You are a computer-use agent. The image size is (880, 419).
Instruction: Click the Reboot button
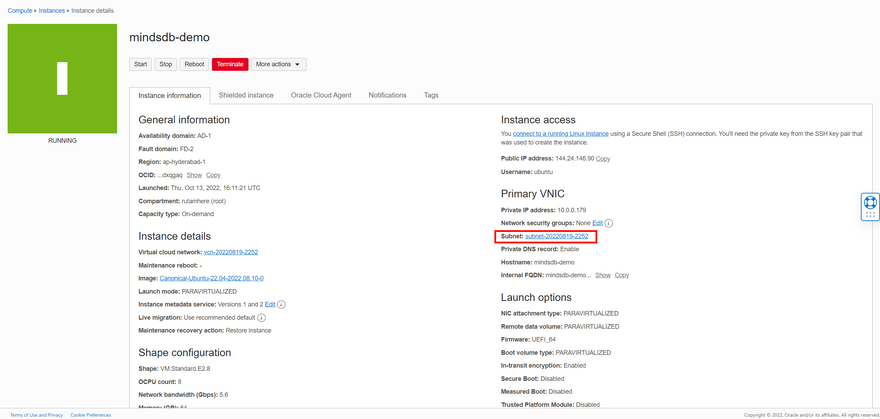coord(194,64)
